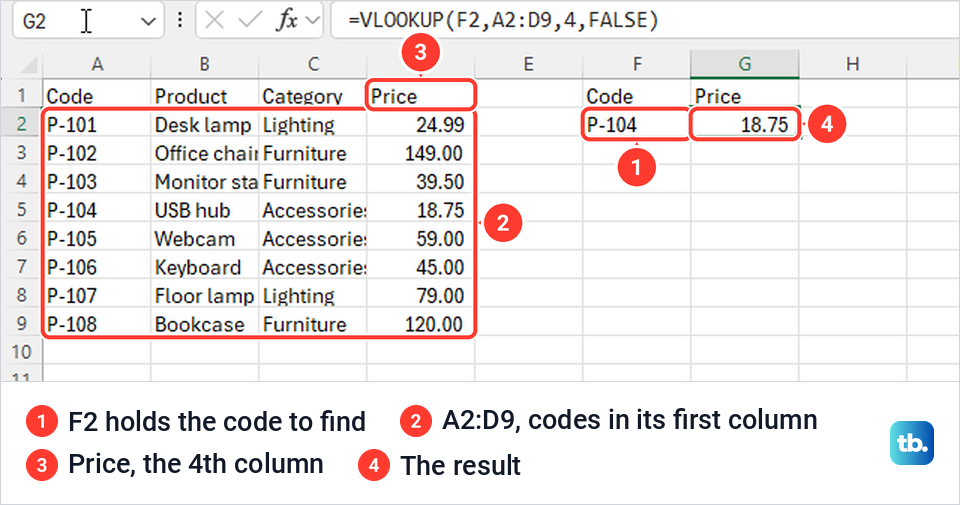Click cell with USB hub
Image resolution: width=960 pixels, height=505 pixels.
click(x=204, y=210)
